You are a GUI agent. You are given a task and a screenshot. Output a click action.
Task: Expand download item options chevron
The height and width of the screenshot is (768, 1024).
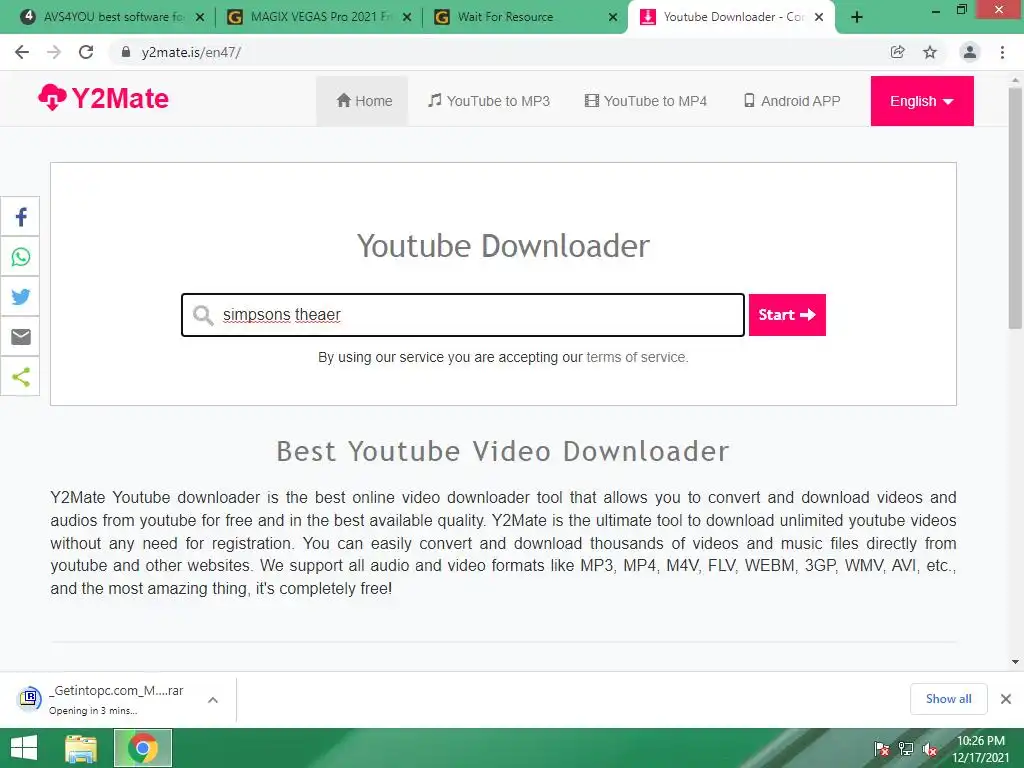click(x=213, y=699)
